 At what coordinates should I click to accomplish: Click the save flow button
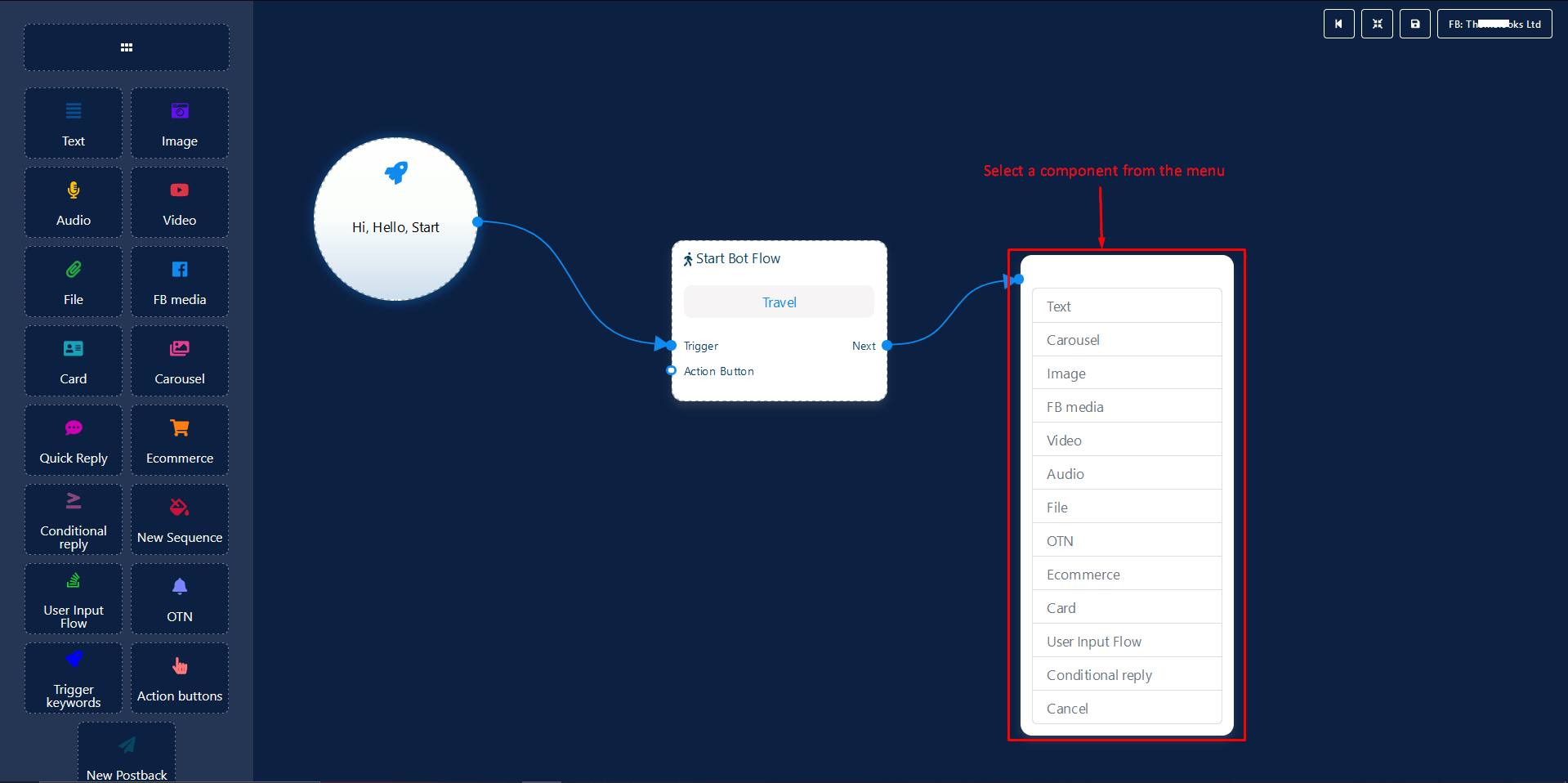[x=1414, y=24]
